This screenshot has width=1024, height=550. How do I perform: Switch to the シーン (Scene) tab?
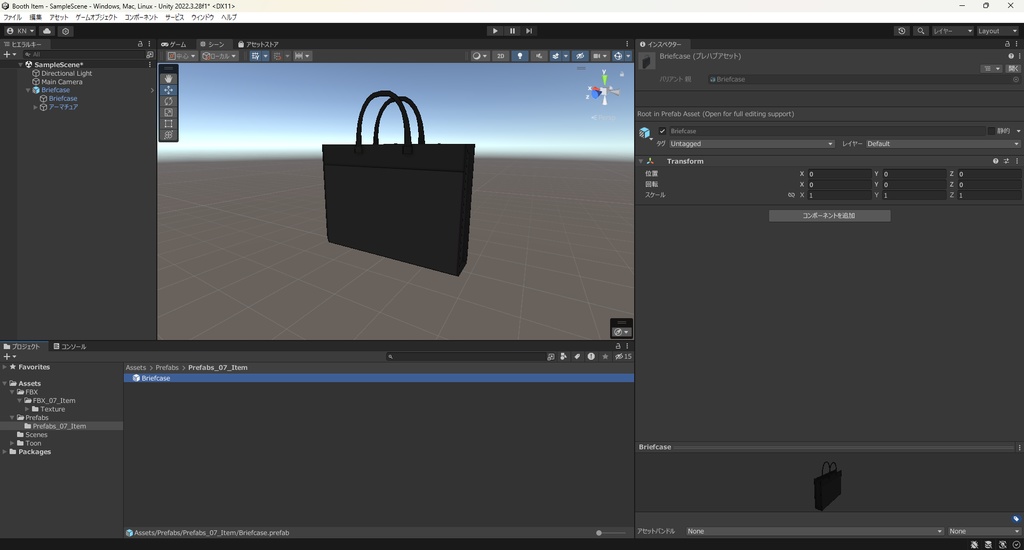tap(212, 44)
